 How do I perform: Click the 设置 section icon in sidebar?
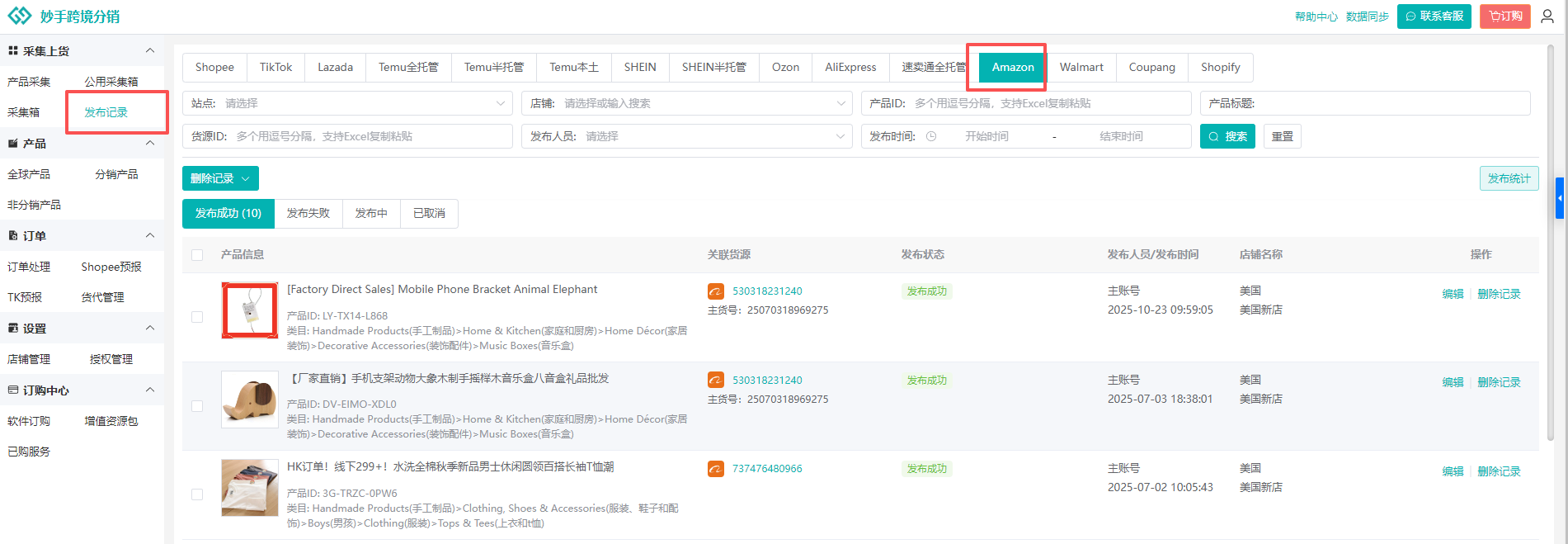[x=12, y=329]
